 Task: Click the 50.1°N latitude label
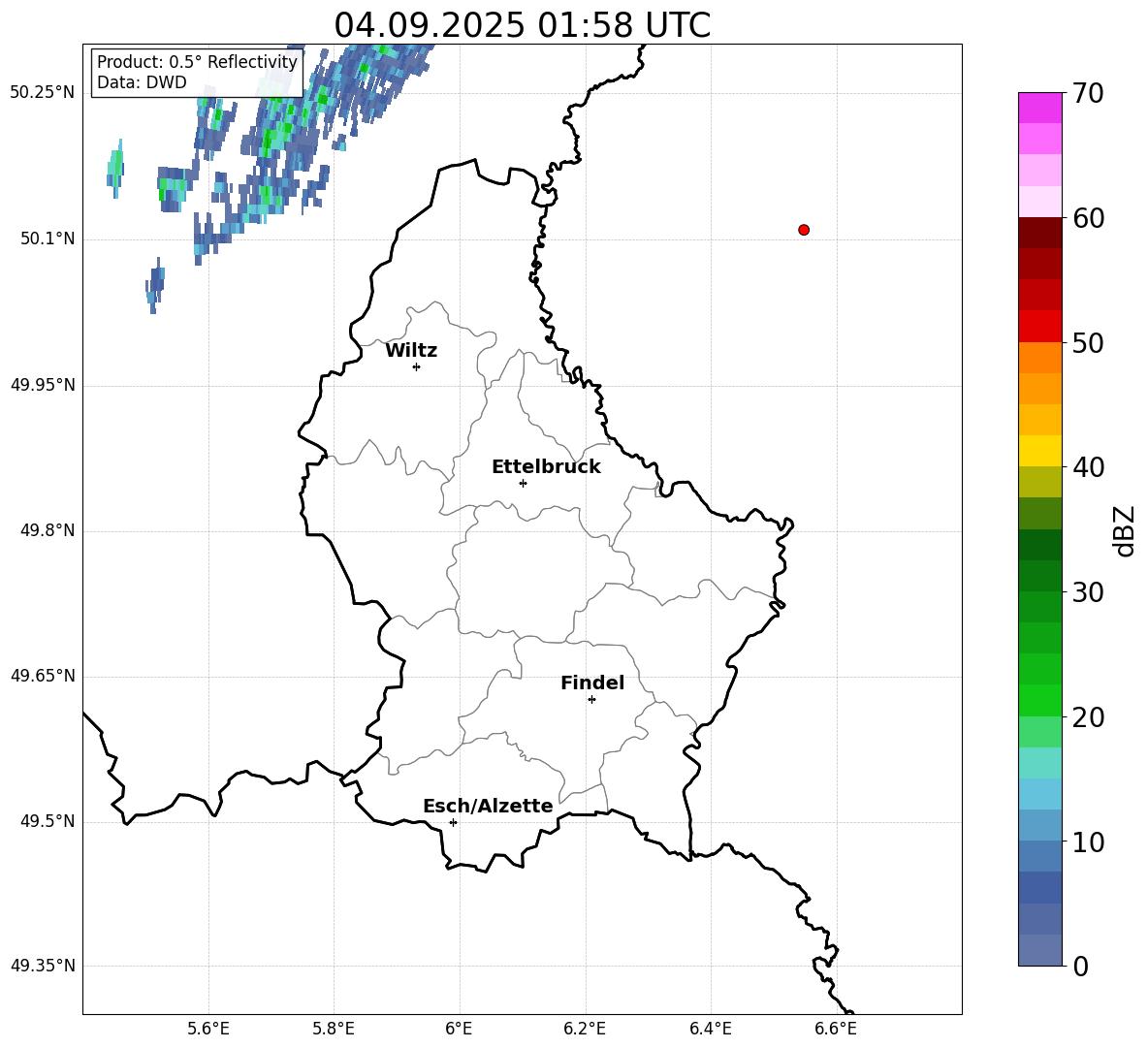tap(48, 239)
